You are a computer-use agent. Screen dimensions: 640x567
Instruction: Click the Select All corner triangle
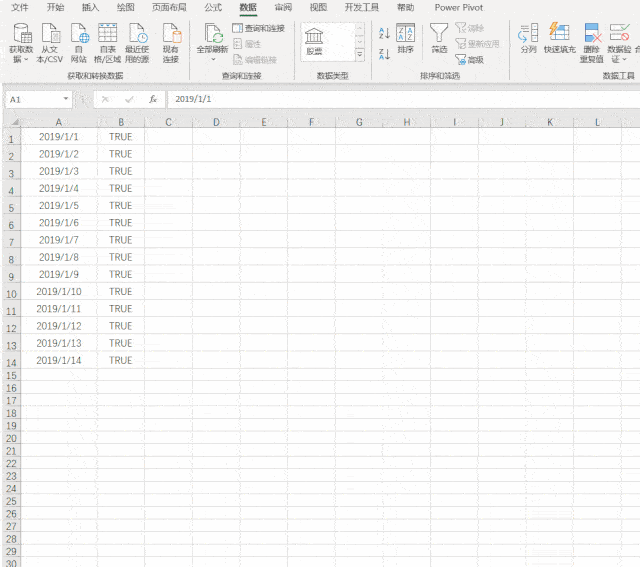point(15,122)
